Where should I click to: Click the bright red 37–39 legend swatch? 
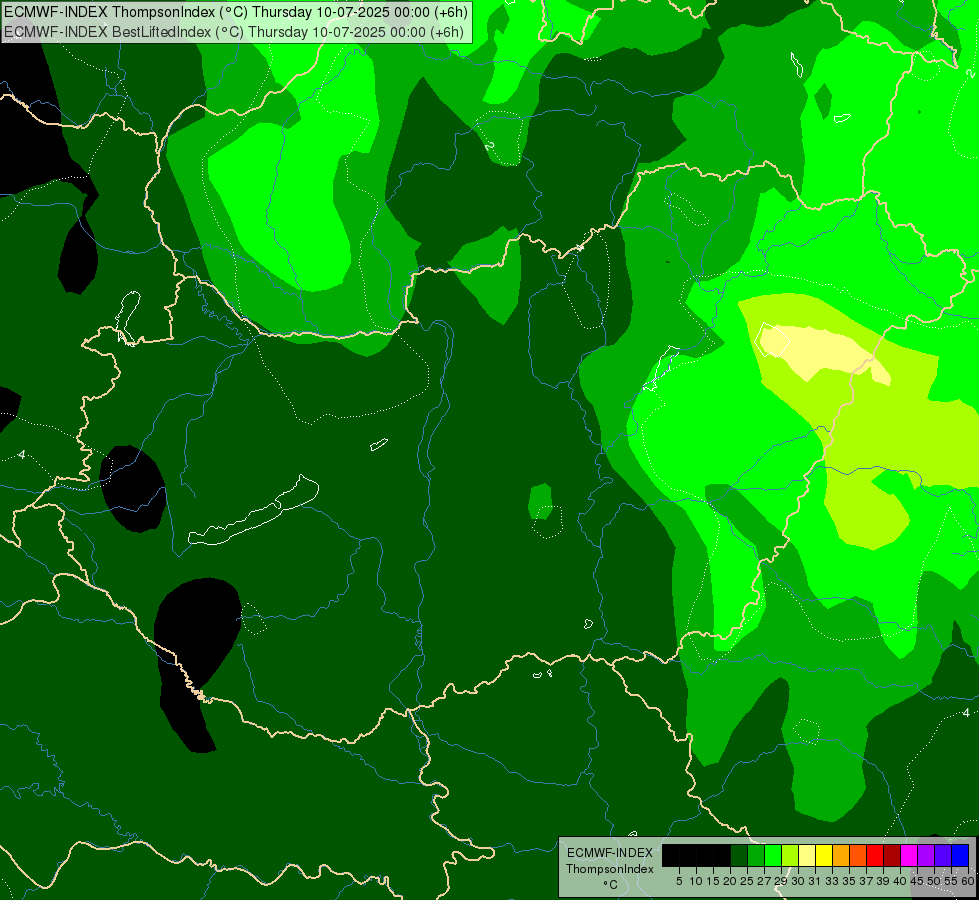pyautogui.click(x=875, y=855)
